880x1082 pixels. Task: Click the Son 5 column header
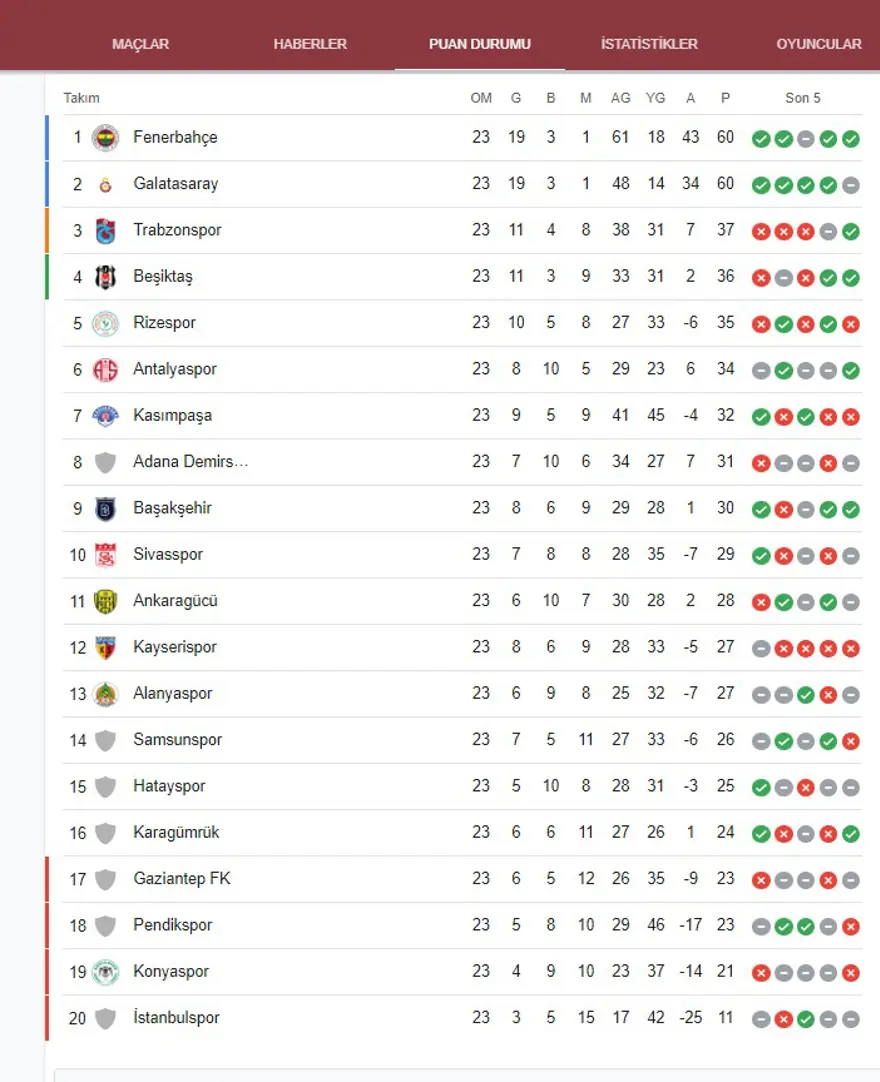coord(803,98)
